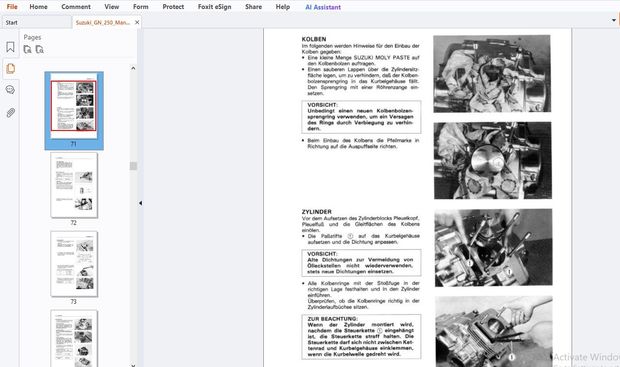Click the photo showing the installed piston
Image resolution: width=620 pixels, height=367 pixels.
[x=492, y=160]
